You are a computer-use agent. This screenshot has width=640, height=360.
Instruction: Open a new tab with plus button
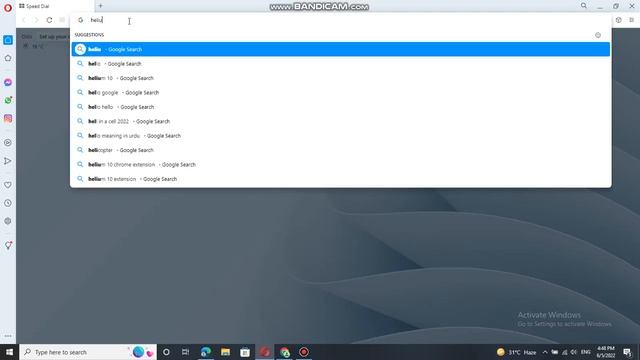(x=100, y=6)
